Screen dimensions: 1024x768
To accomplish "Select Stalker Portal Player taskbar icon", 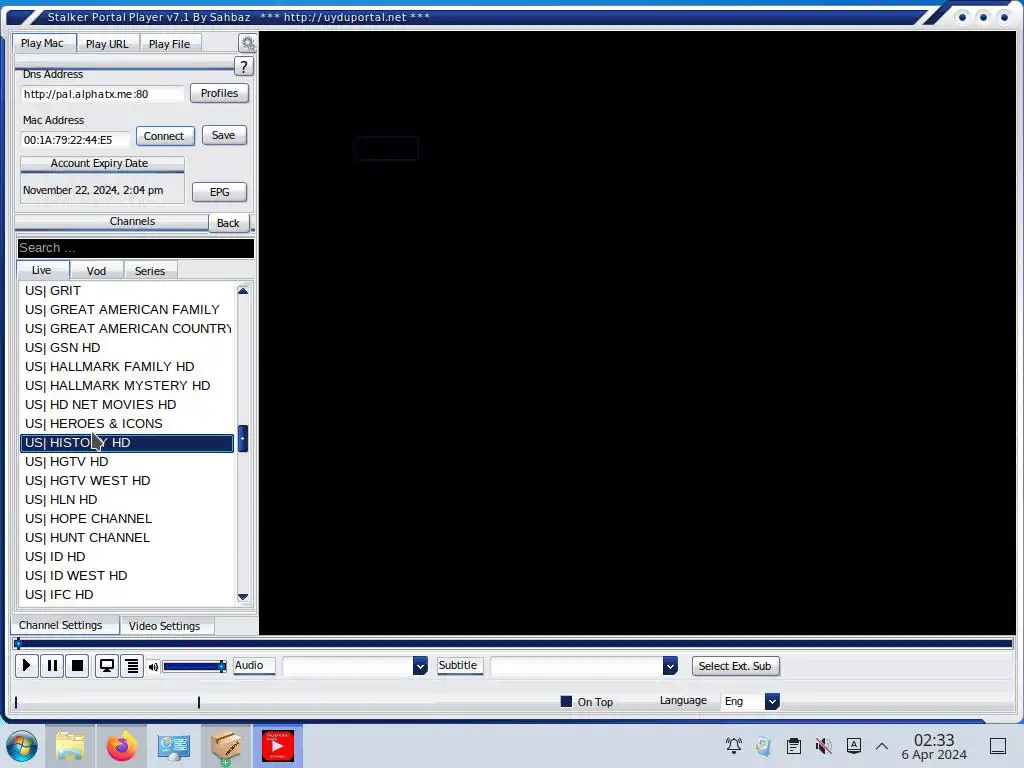I will tap(278, 746).
